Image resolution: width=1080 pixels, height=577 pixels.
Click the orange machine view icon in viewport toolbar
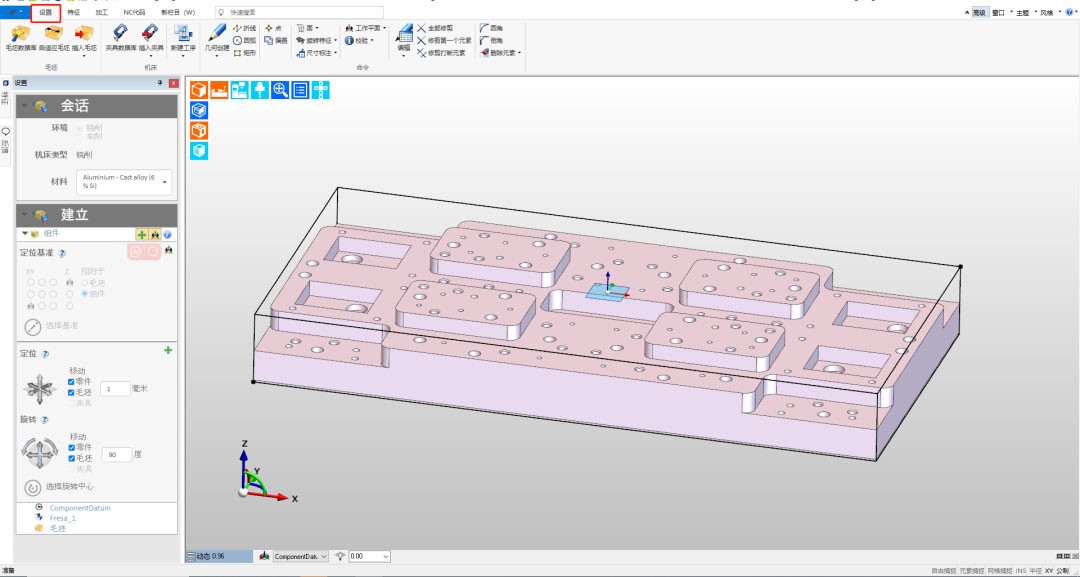(x=219, y=90)
